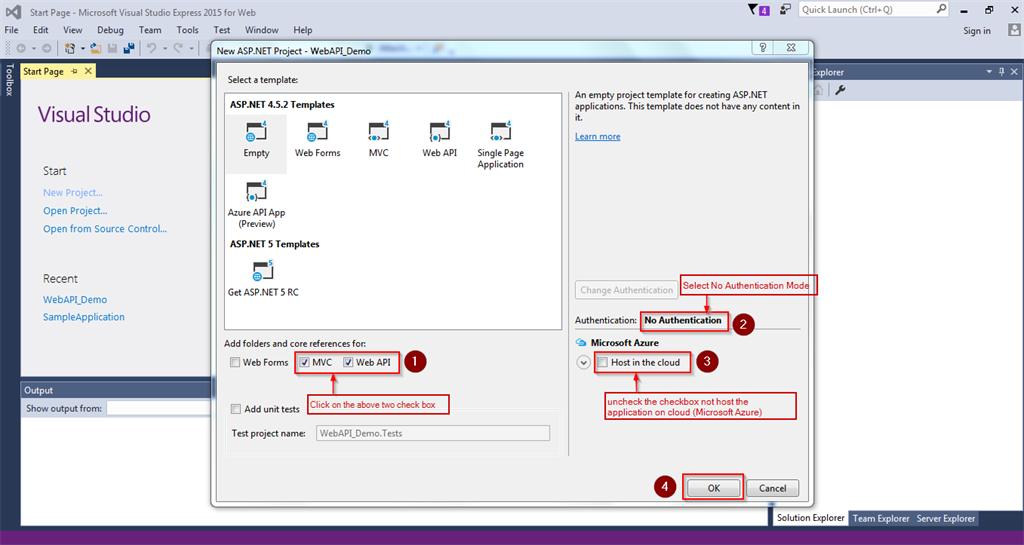The height and width of the screenshot is (545, 1024).
Task: Click the Save All toolbar icon
Action: pyautogui.click(x=129, y=48)
